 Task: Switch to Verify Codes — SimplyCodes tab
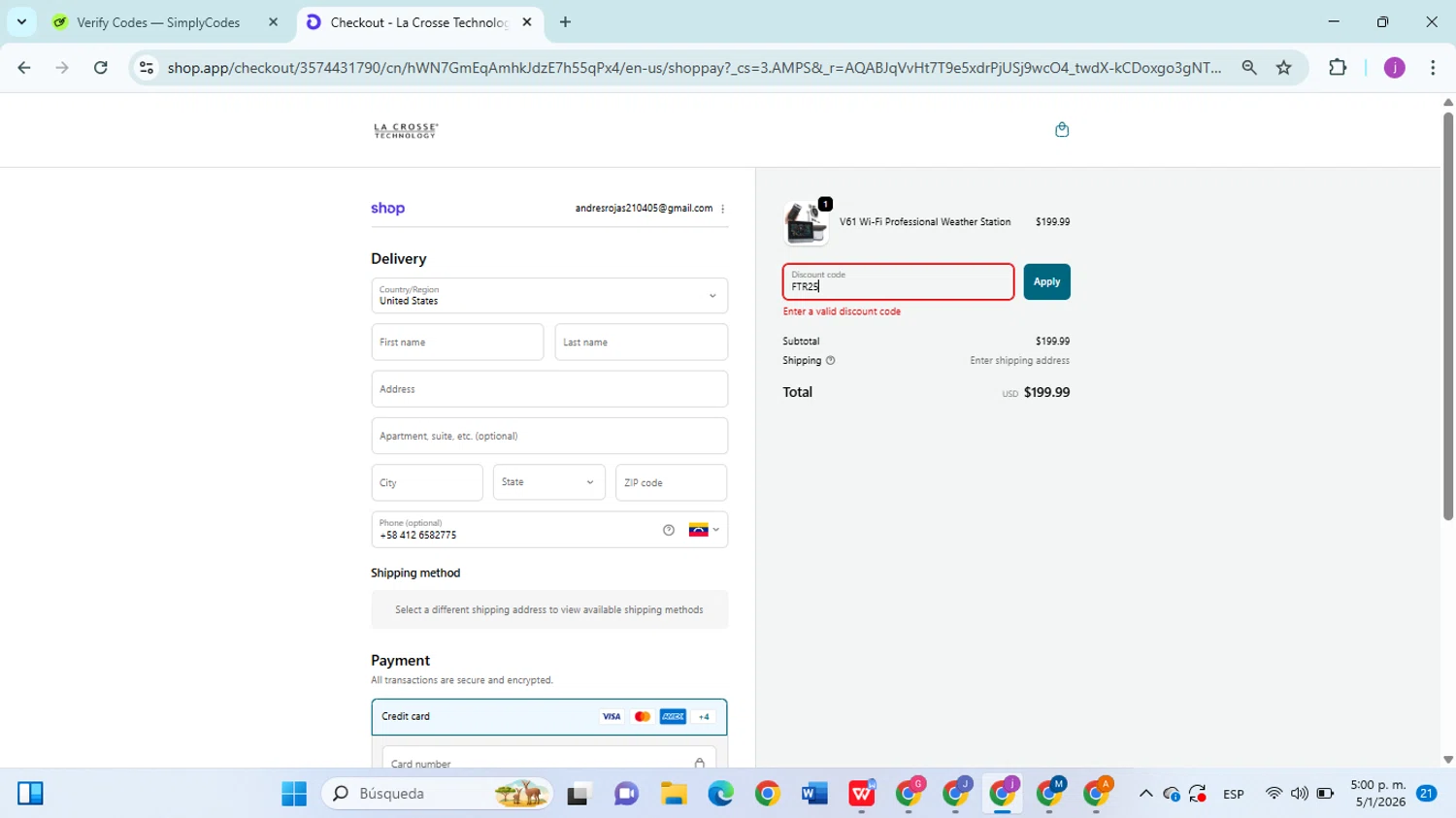(x=158, y=22)
